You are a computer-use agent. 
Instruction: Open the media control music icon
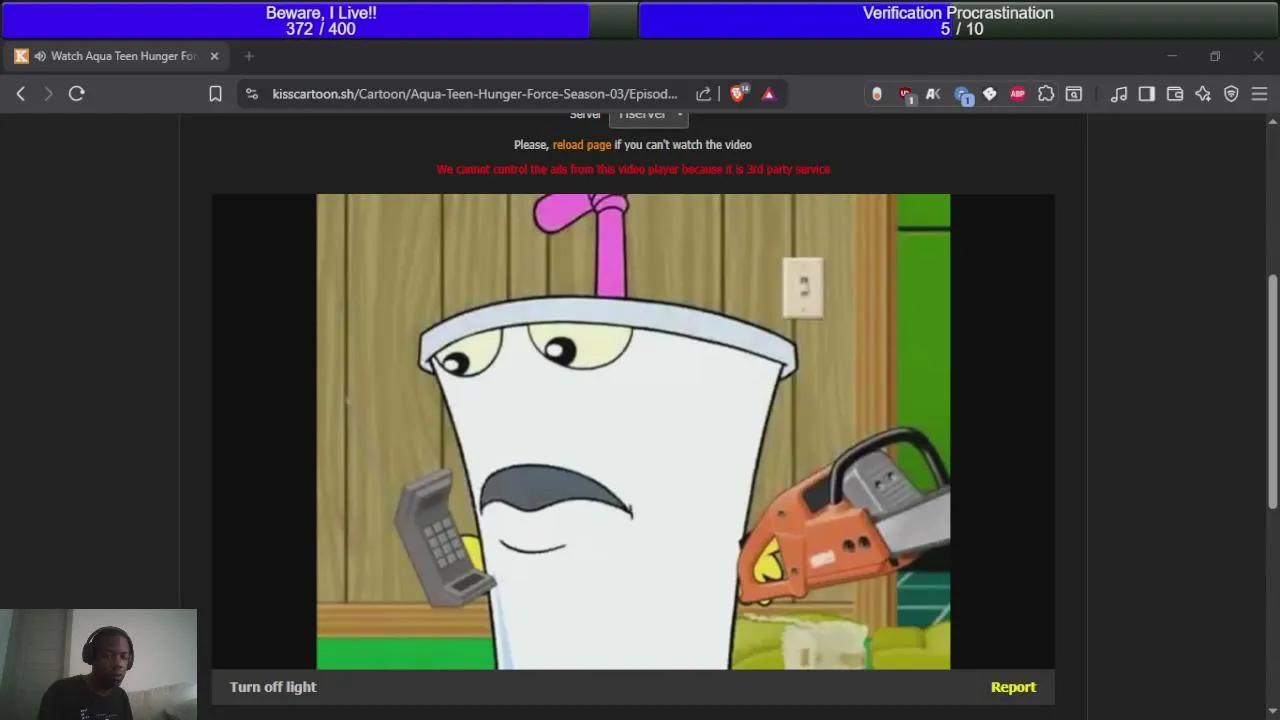click(x=1119, y=94)
